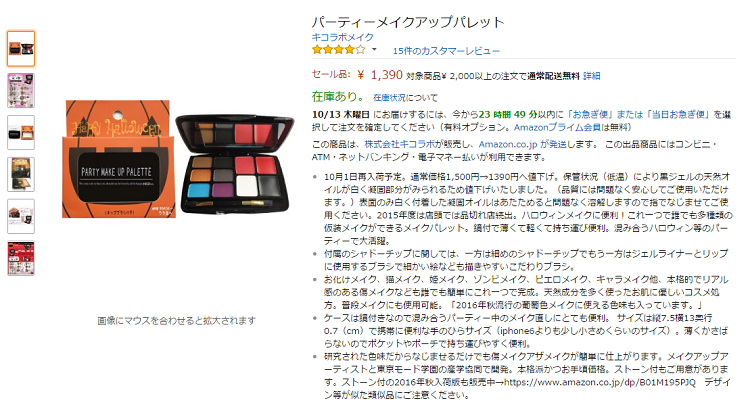Screen dimensions: 750x409
Task: Select the first product thumbnail with orange border
Action: pyautogui.click(x=21, y=48)
